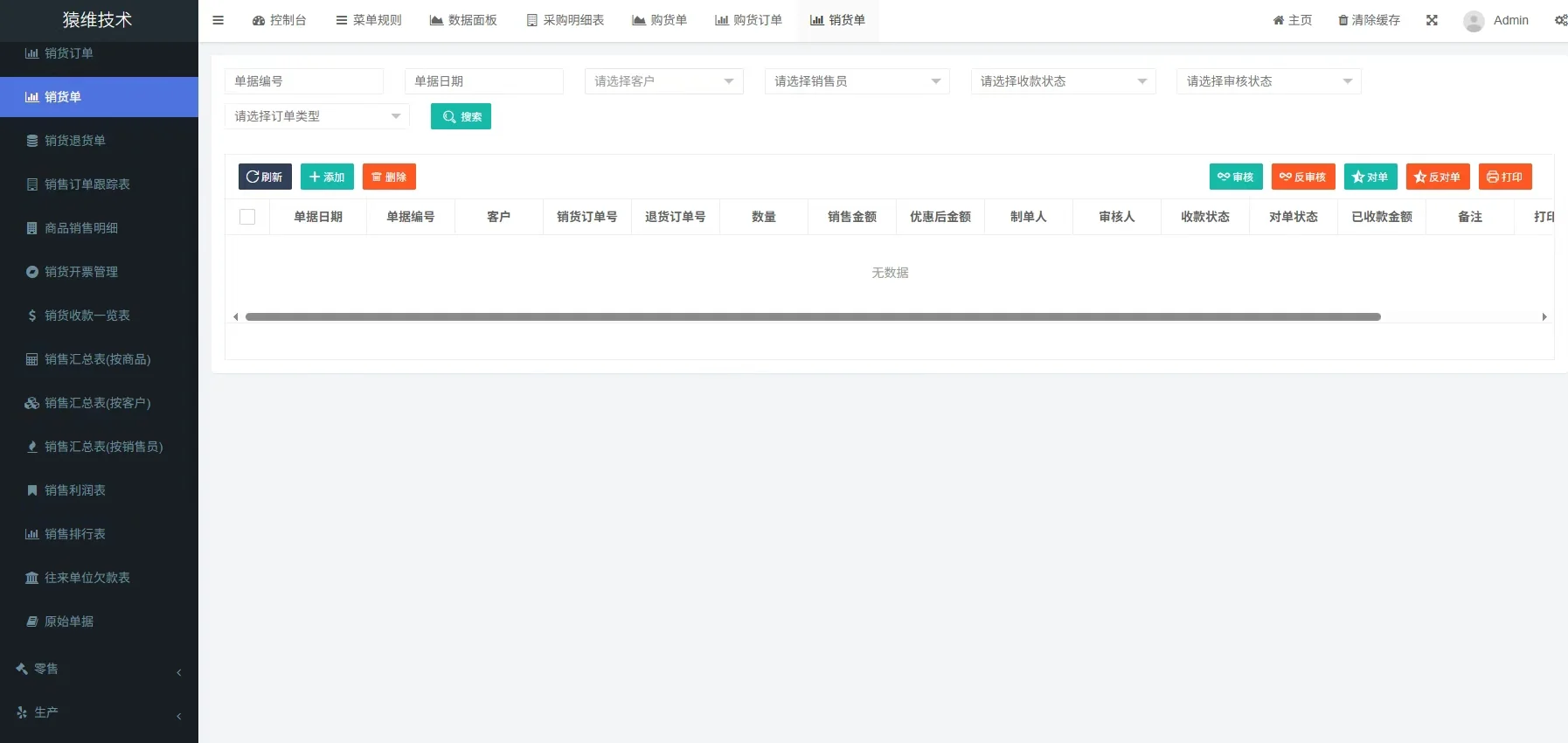1568x743 pixels.
Task: Click the 反审核 button
Action: click(1303, 177)
